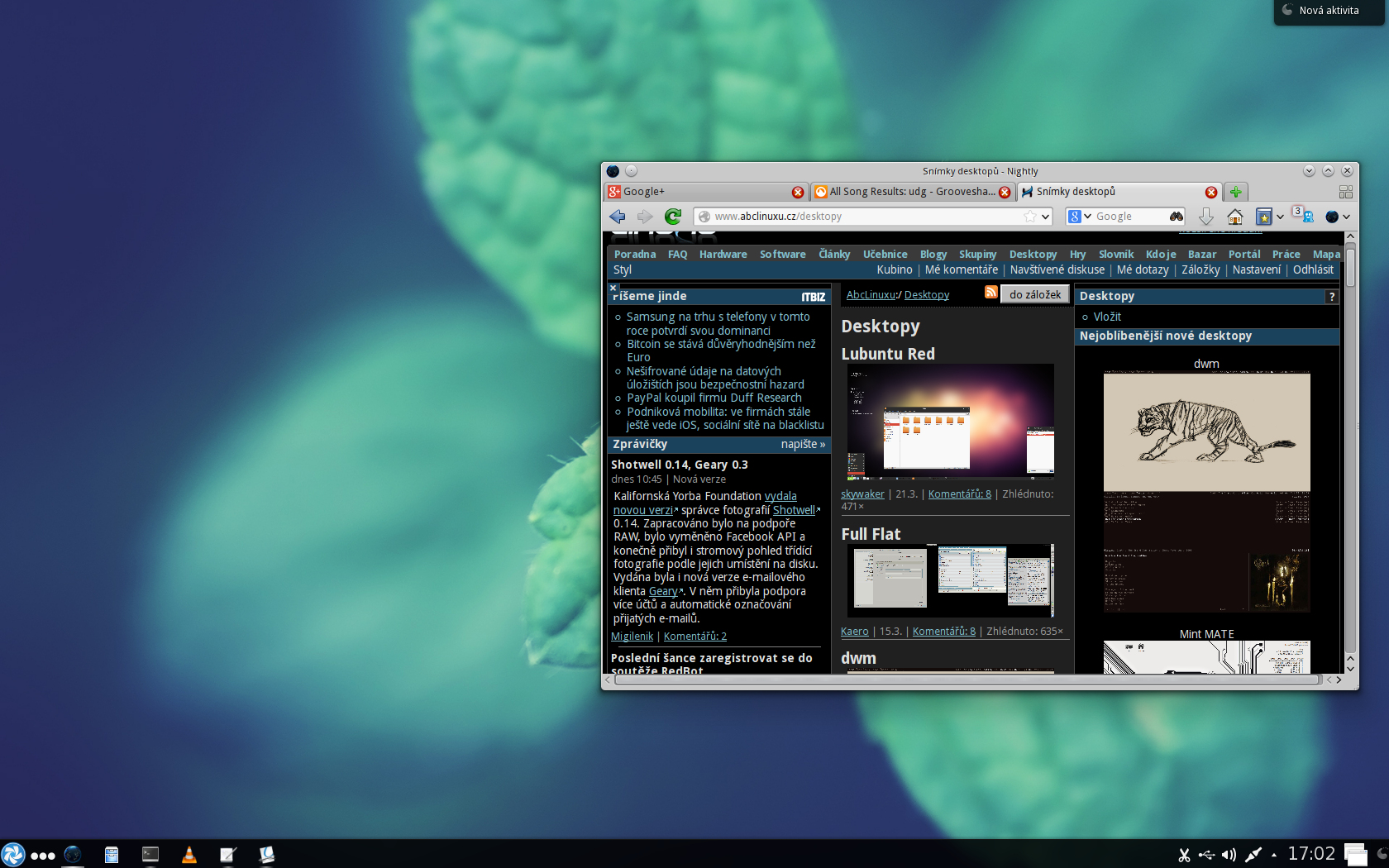
Task: Click the Odhlásit link
Action: [x=1313, y=269]
